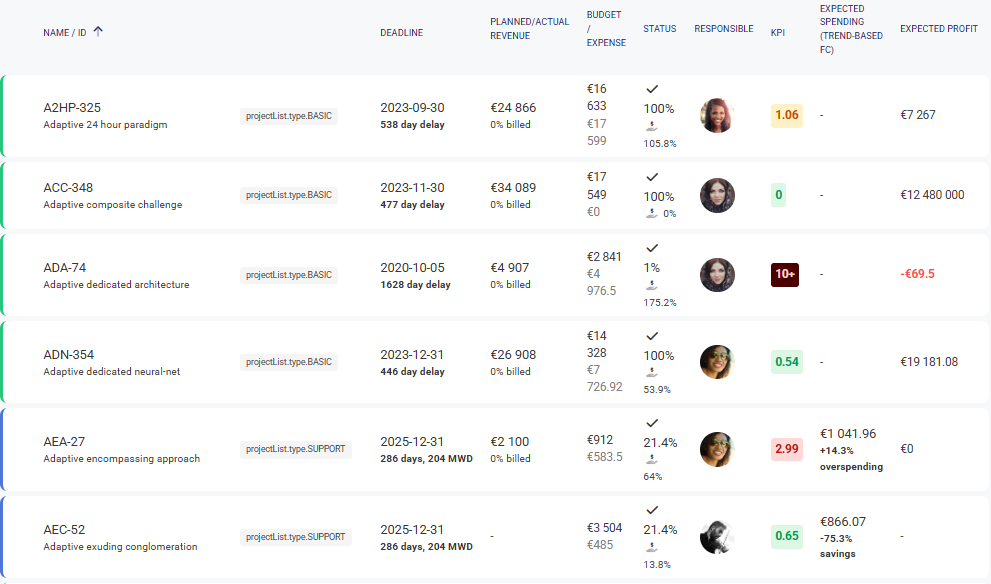Click the expense hand icon in ACC-348 row
The image size is (991, 584).
pos(652,213)
